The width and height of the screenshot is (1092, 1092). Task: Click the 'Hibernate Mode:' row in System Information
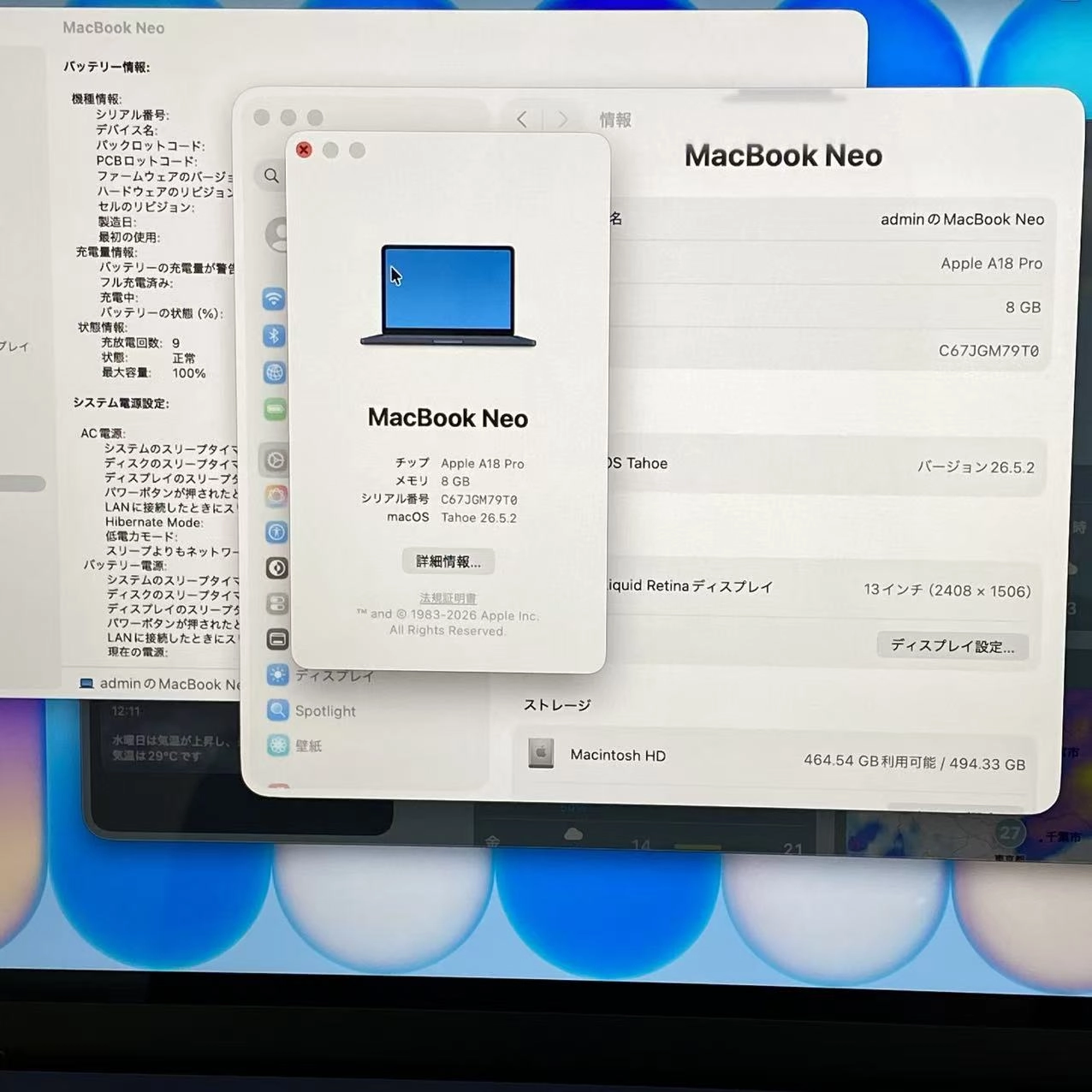tap(155, 522)
